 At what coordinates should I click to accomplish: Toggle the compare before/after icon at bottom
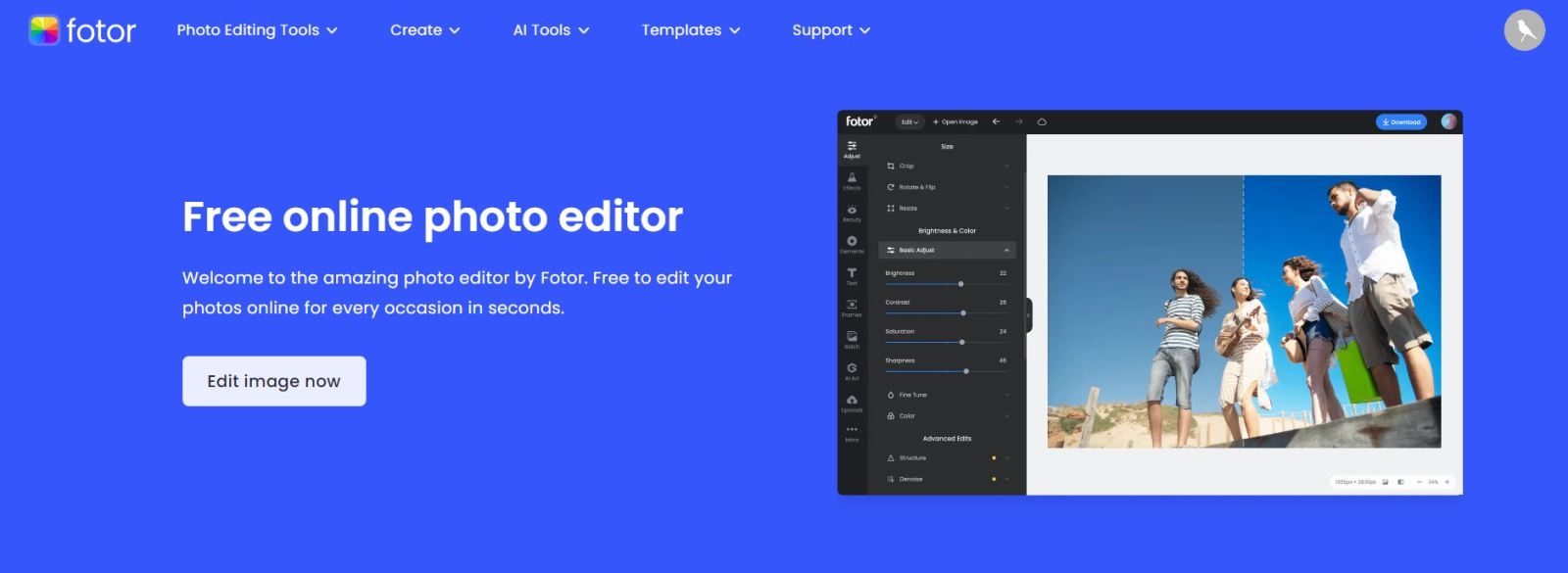pos(1400,482)
